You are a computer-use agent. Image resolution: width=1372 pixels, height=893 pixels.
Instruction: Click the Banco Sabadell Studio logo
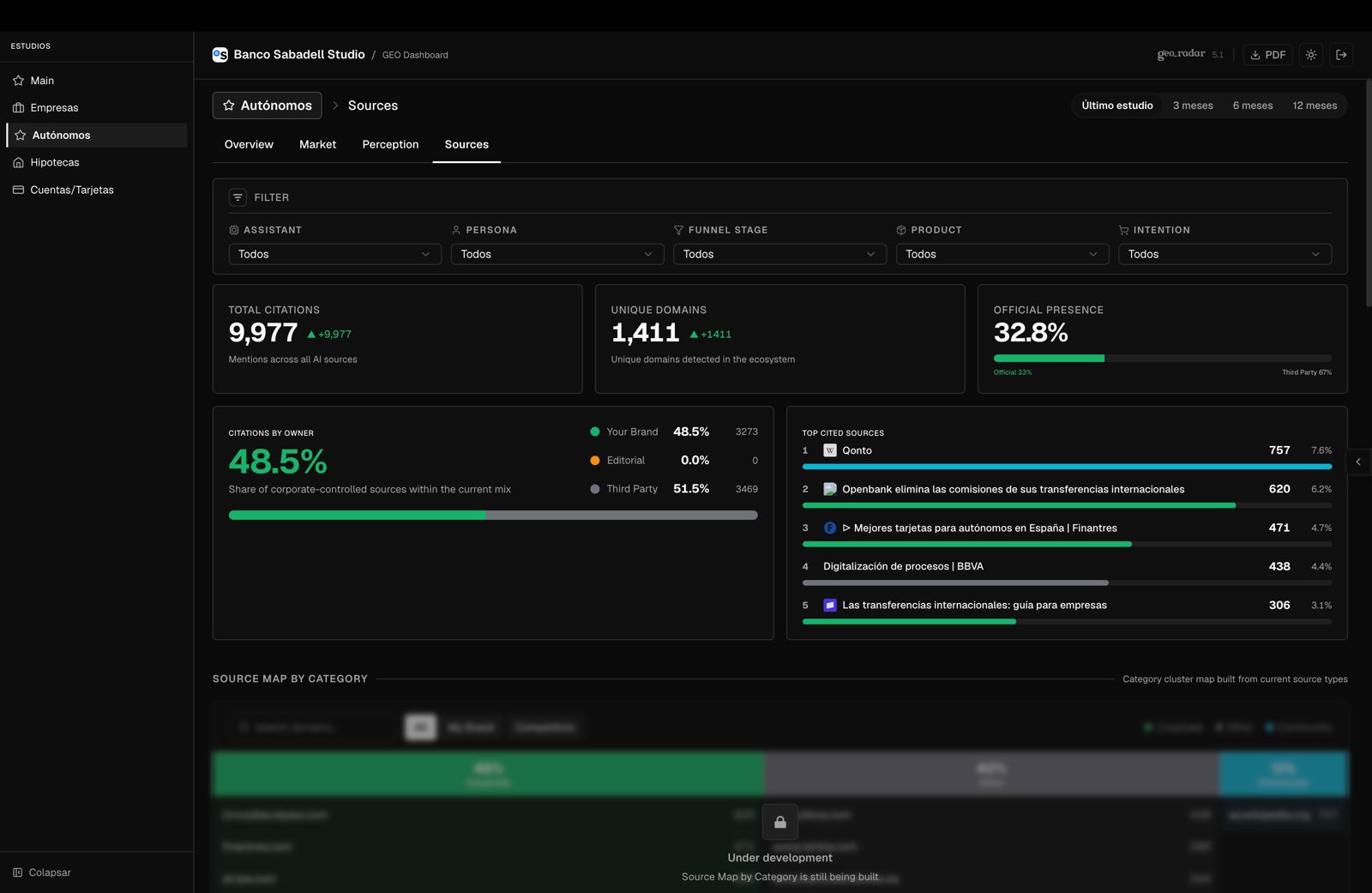click(220, 55)
